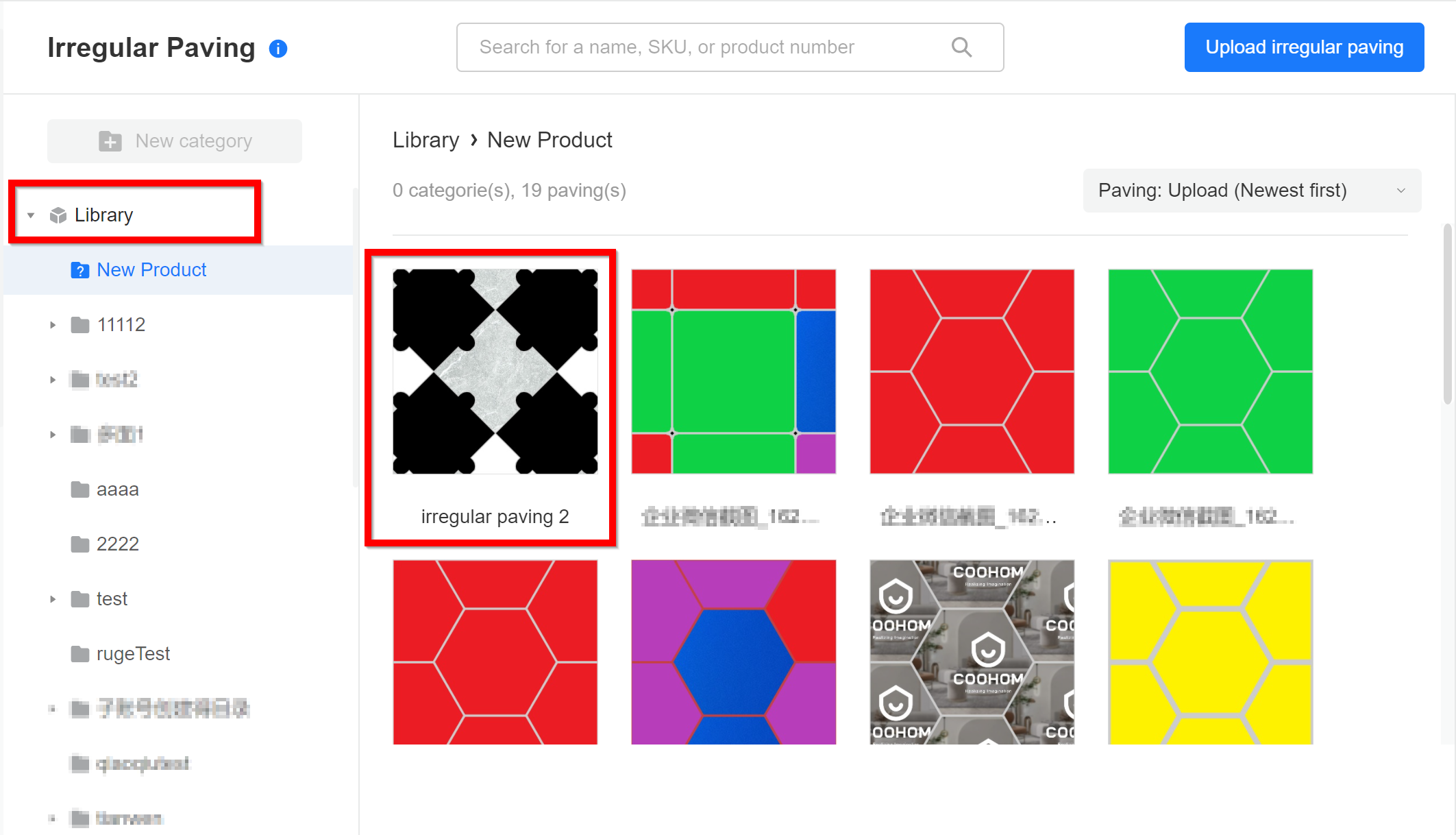Click the search magnifier icon

point(961,47)
